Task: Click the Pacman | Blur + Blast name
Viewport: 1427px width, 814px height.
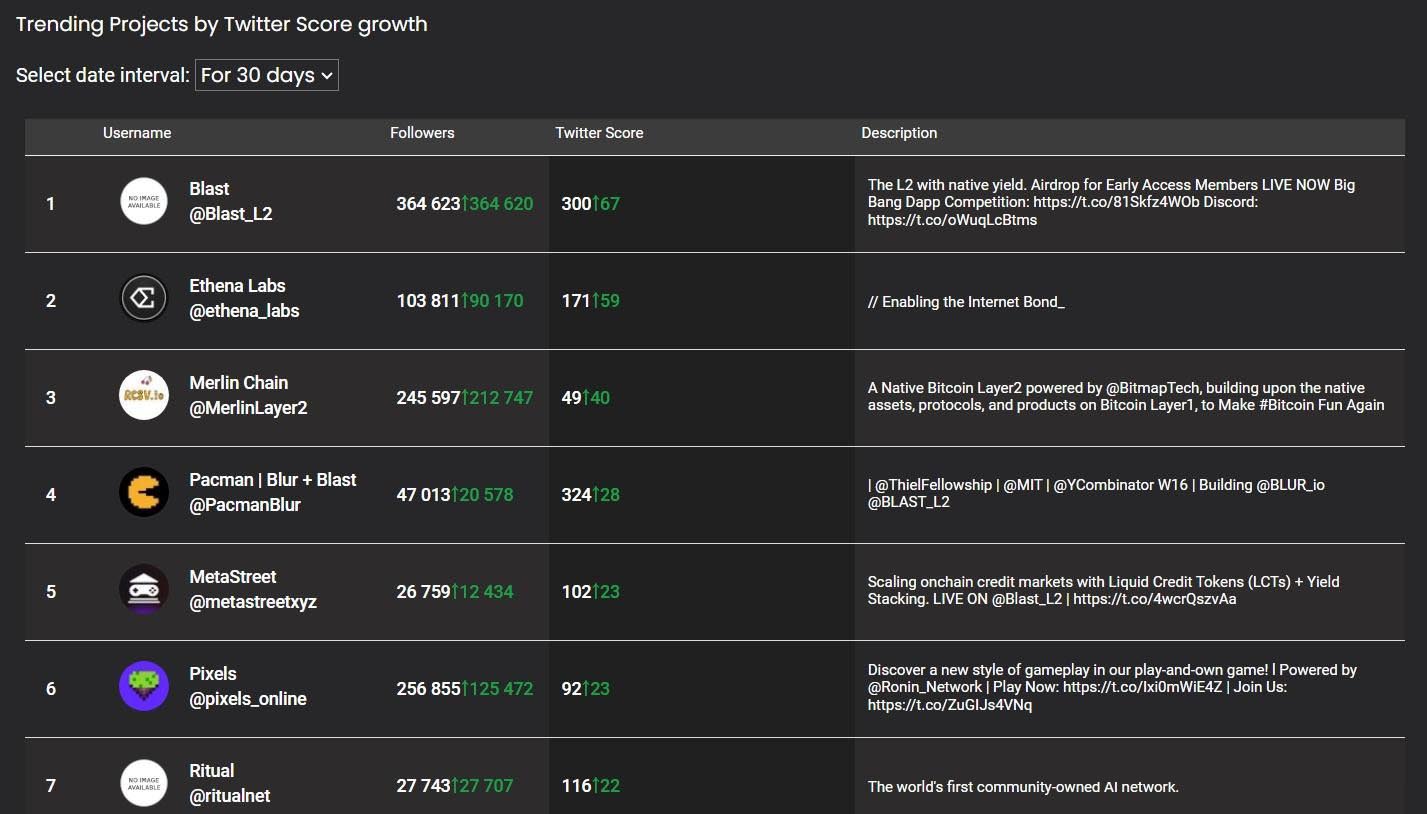Action: pyautogui.click(x=273, y=480)
